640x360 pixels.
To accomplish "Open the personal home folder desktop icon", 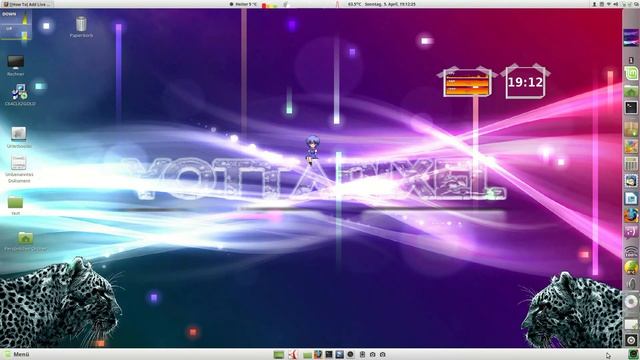I will coord(25,241).
